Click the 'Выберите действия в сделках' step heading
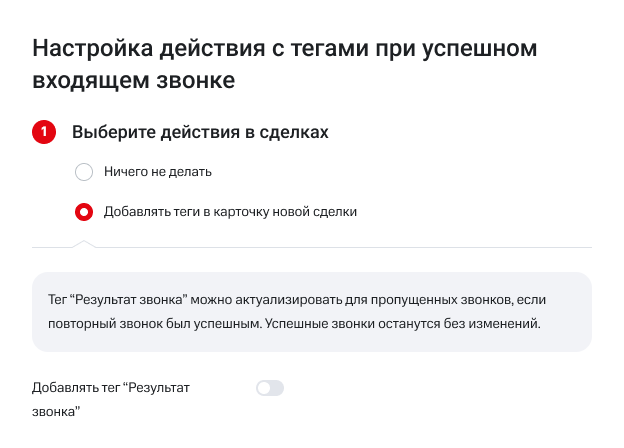 200,132
